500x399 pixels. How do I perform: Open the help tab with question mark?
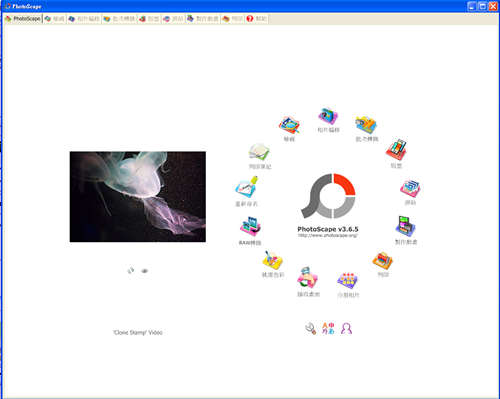257,19
